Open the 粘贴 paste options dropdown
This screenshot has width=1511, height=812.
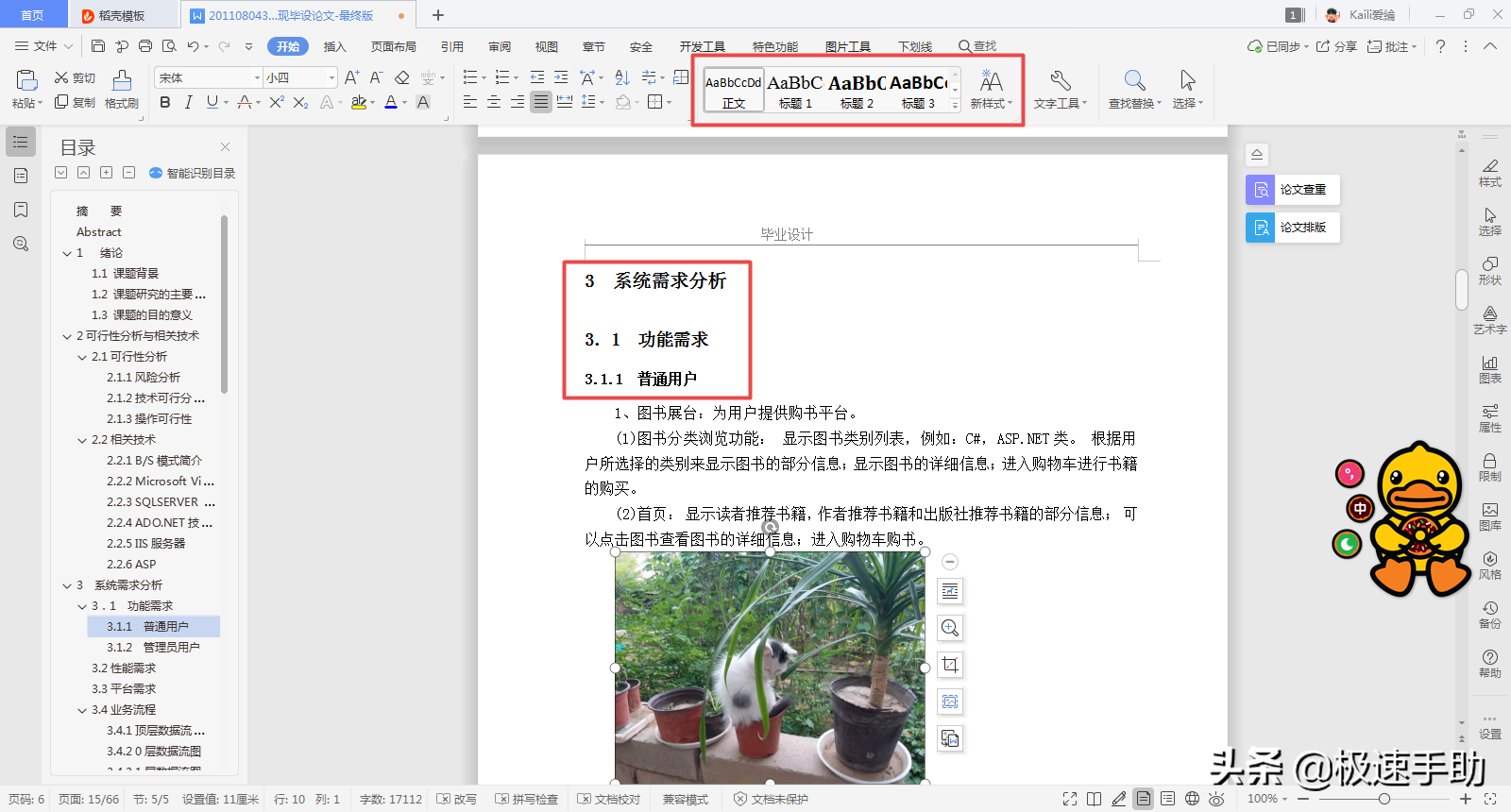click(27, 104)
